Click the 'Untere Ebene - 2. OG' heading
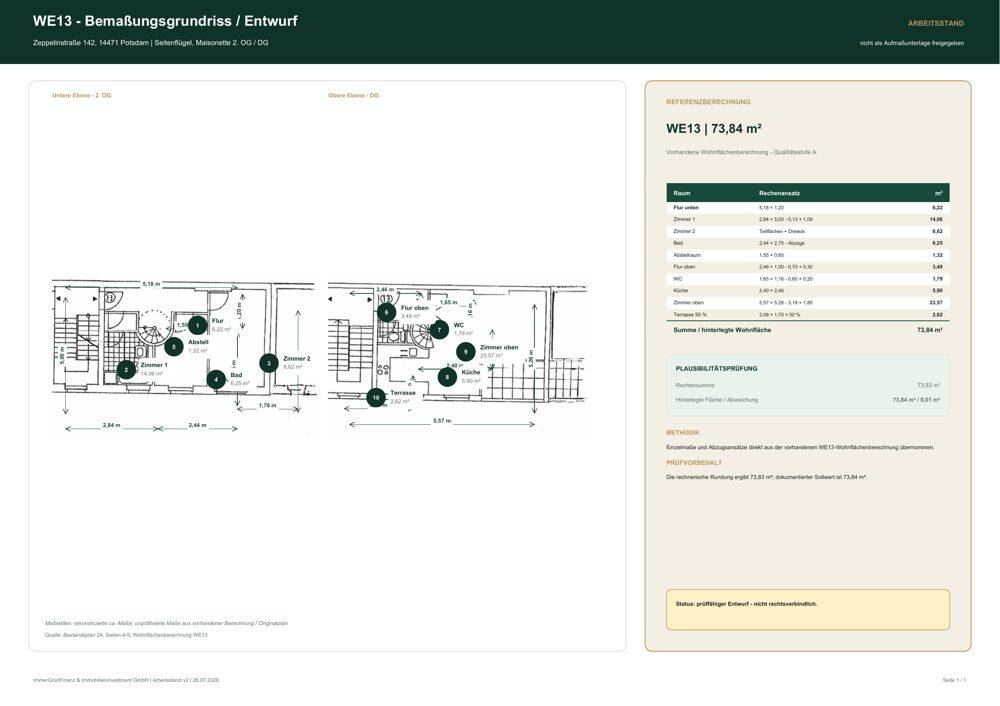1000x706 pixels. pyautogui.click(x=82, y=95)
